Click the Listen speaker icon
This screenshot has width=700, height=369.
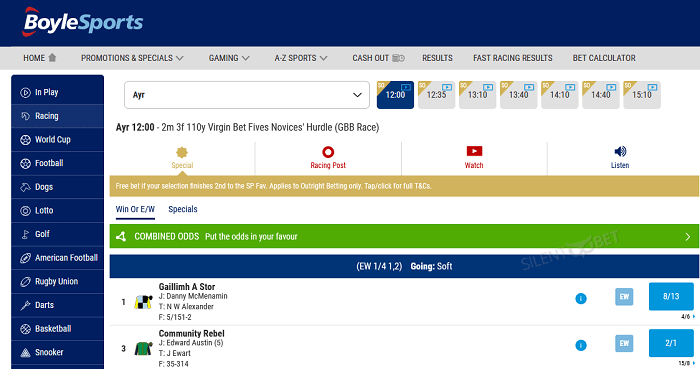point(620,151)
